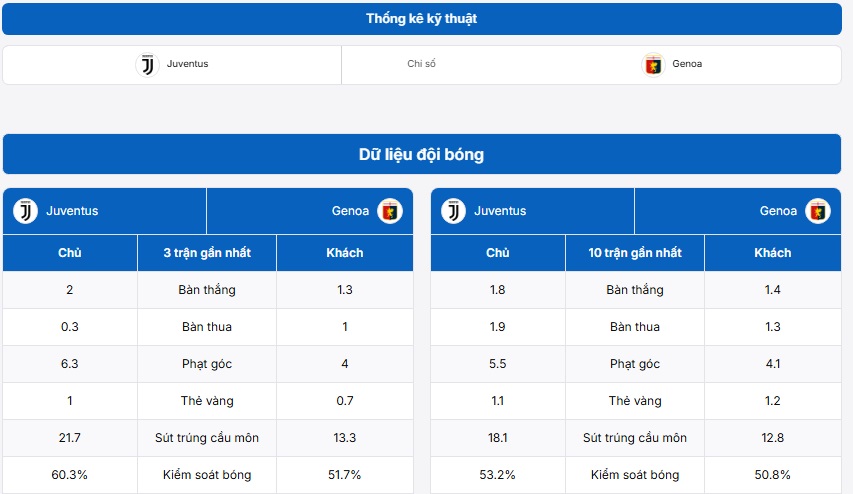853x494 pixels.
Task: Click Juventus logo in the 3 trận gần nhất table
Action: (25, 211)
